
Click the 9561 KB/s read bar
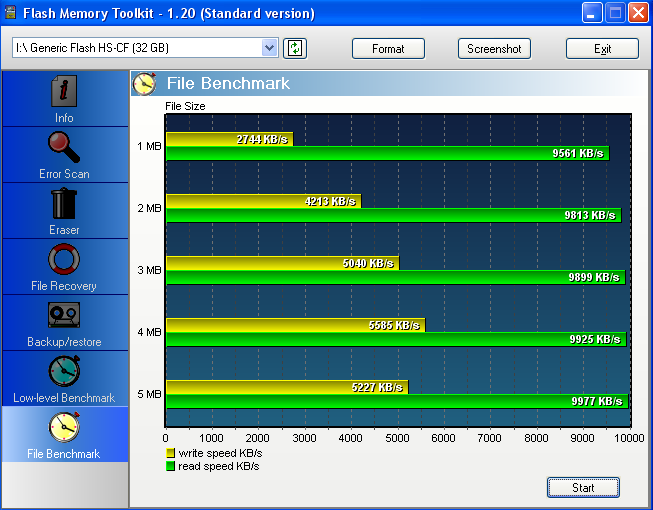tap(388, 153)
